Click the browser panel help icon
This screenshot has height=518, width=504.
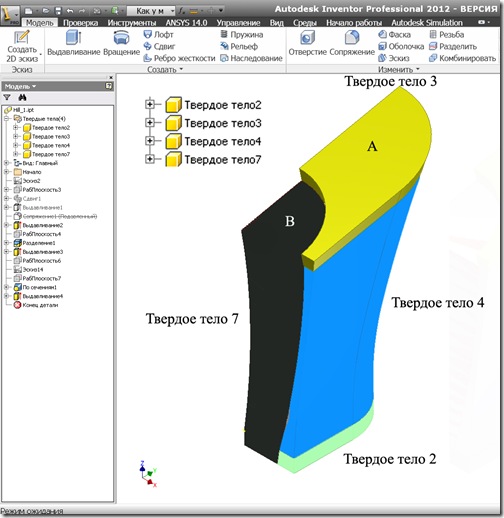[109, 86]
